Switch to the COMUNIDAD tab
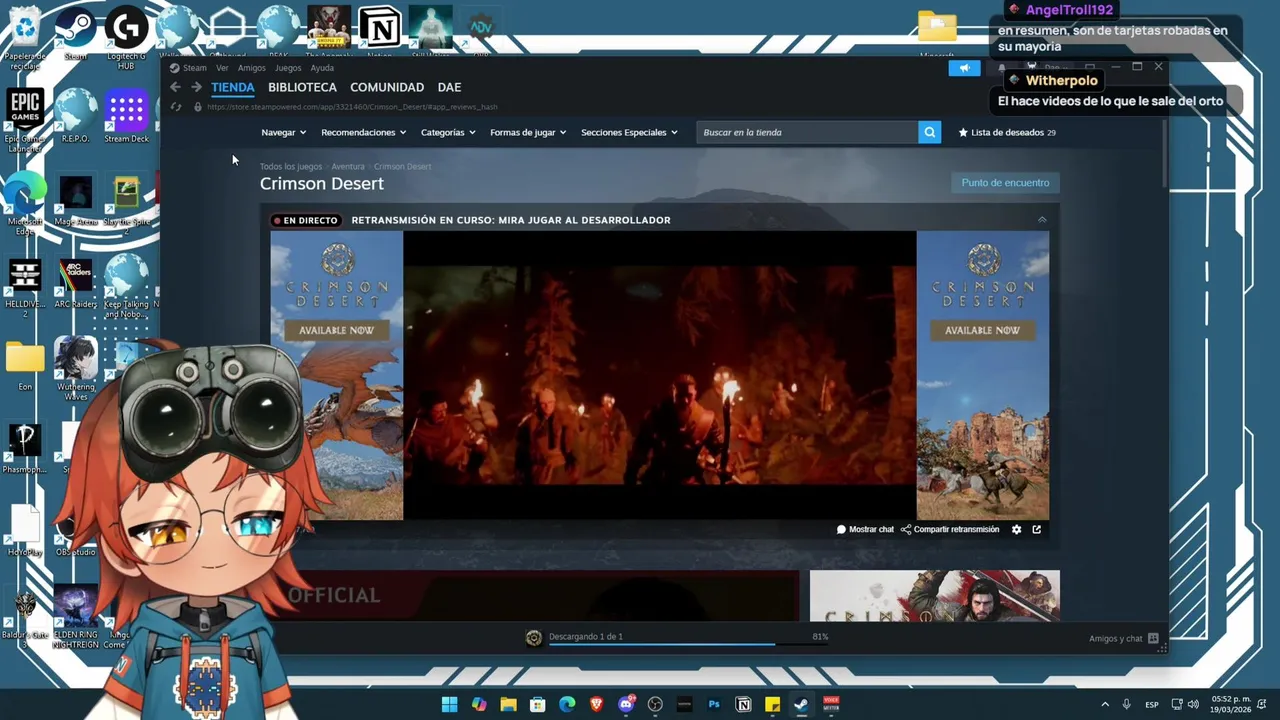 pos(387,87)
